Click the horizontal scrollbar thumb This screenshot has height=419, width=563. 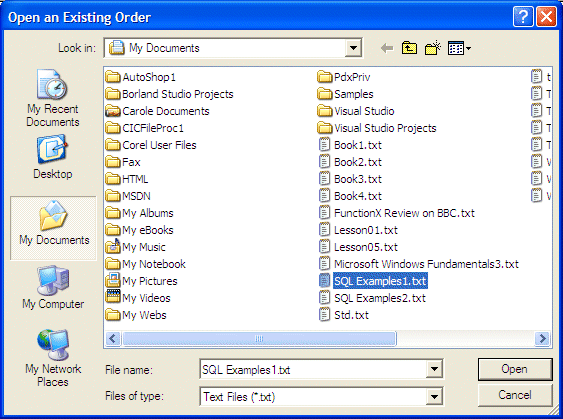pos(259,338)
